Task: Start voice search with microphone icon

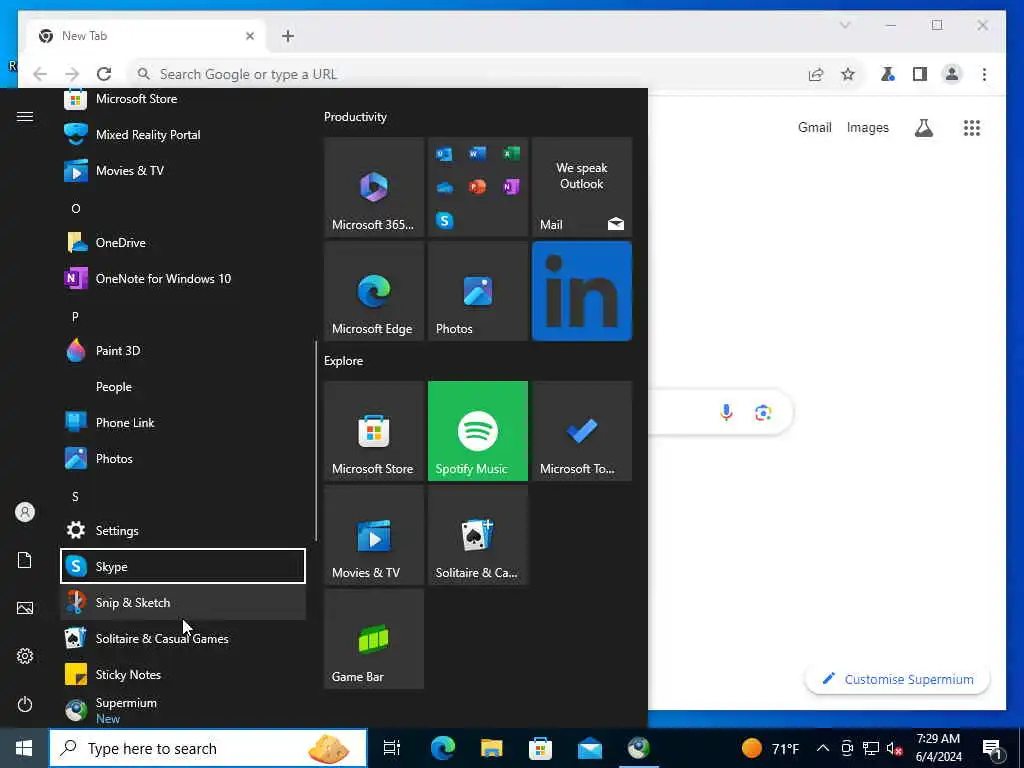Action: pyautogui.click(x=726, y=412)
